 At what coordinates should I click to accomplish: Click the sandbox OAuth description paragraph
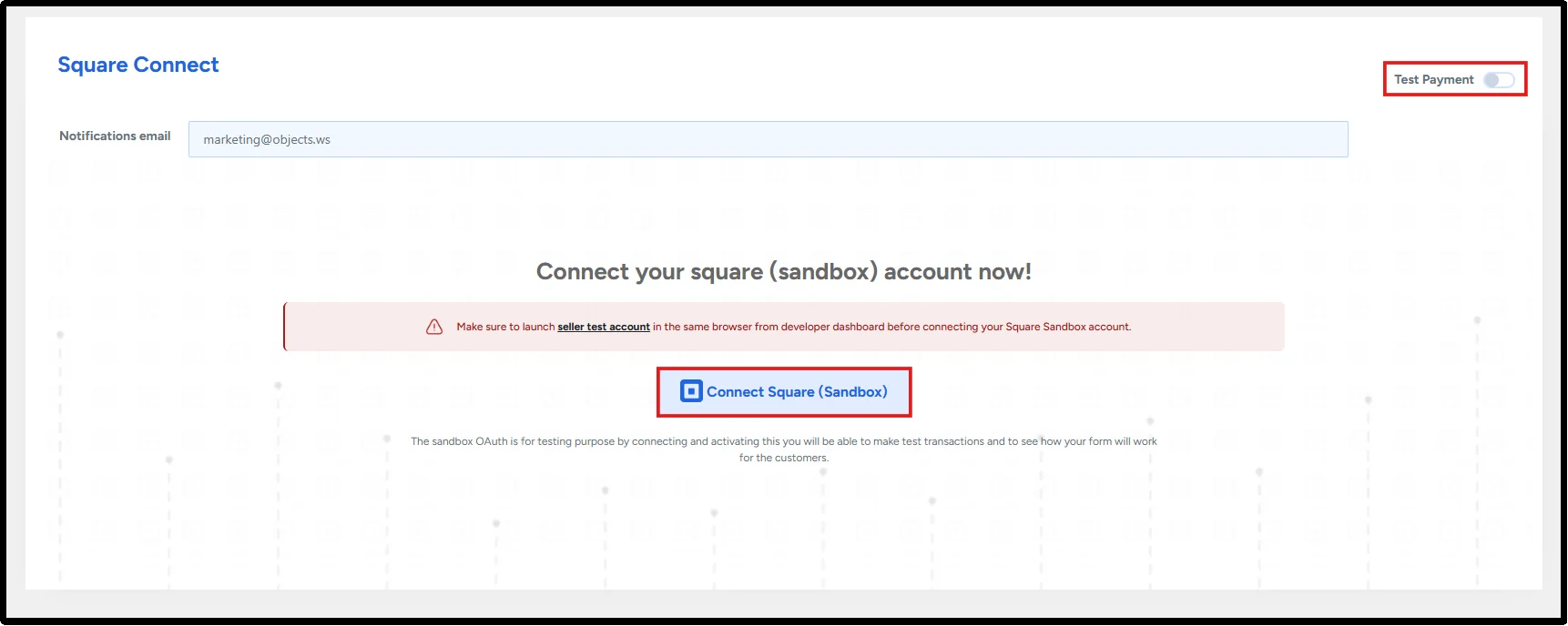(783, 449)
